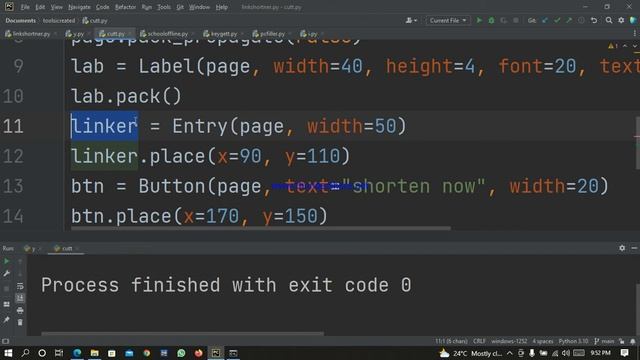Viewport: 640px width, 360px height.
Task: Update project with Git blue arrow icon
Action: 545,20
